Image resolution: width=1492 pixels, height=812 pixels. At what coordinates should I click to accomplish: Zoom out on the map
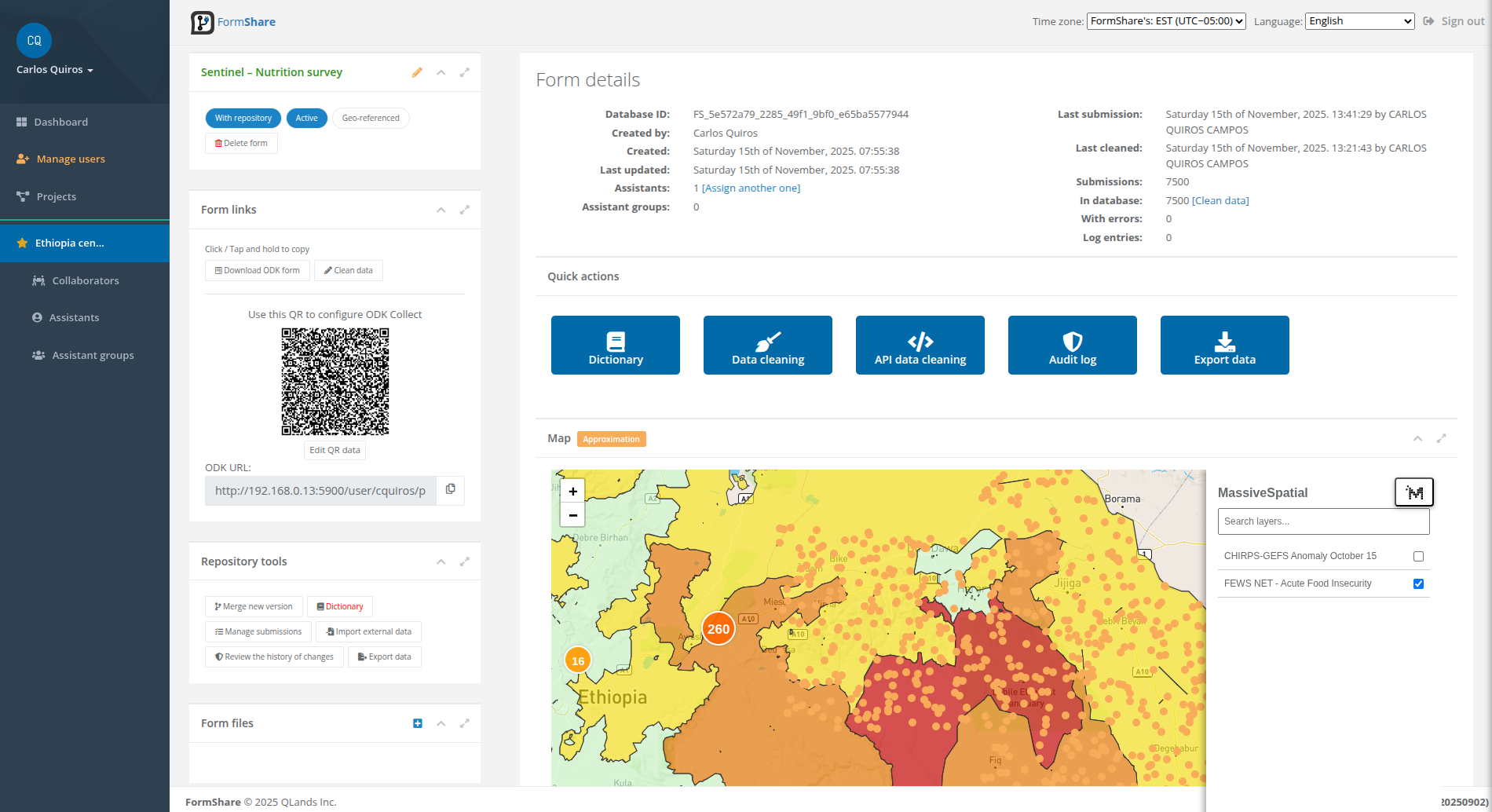coord(573,515)
